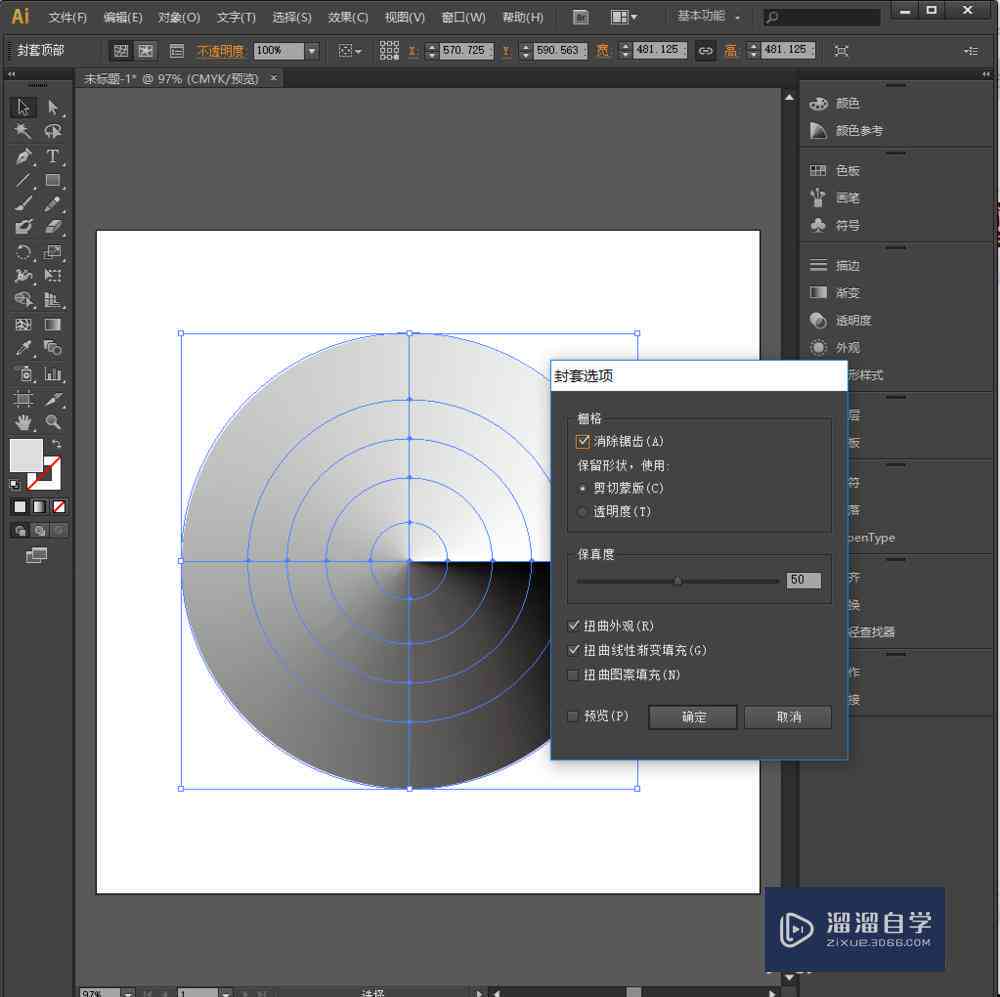Viewport: 1000px width, 997px height.
Task: Select the Gradient tool
Action: 52,325
